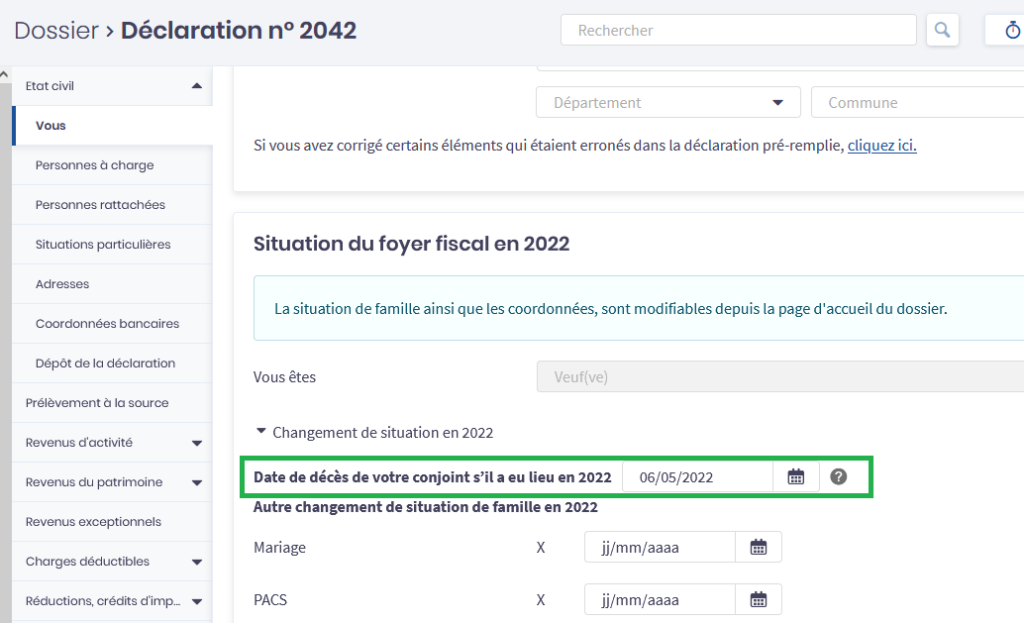
Task: Select Prélèvement à la source menu item
Action: tap(97, 403)
